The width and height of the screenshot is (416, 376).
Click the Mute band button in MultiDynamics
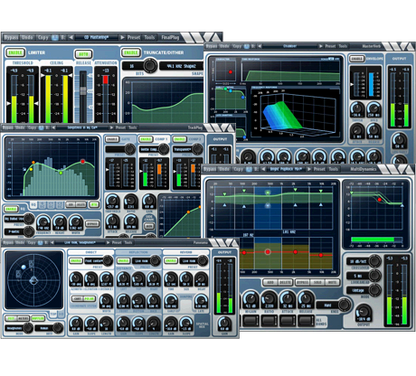[x=333, y=282]
